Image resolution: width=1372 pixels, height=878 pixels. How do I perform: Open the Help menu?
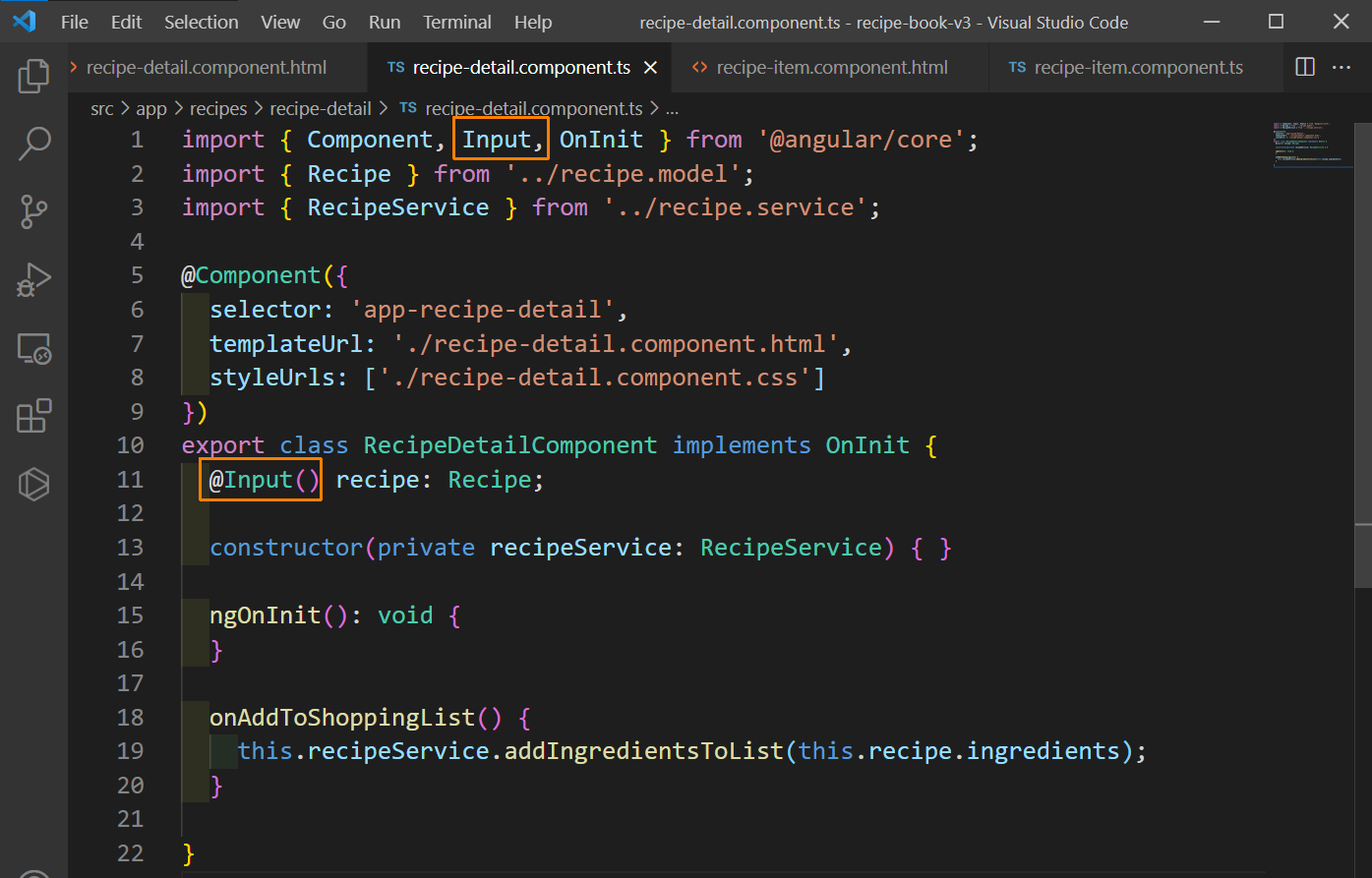[533, 22]
